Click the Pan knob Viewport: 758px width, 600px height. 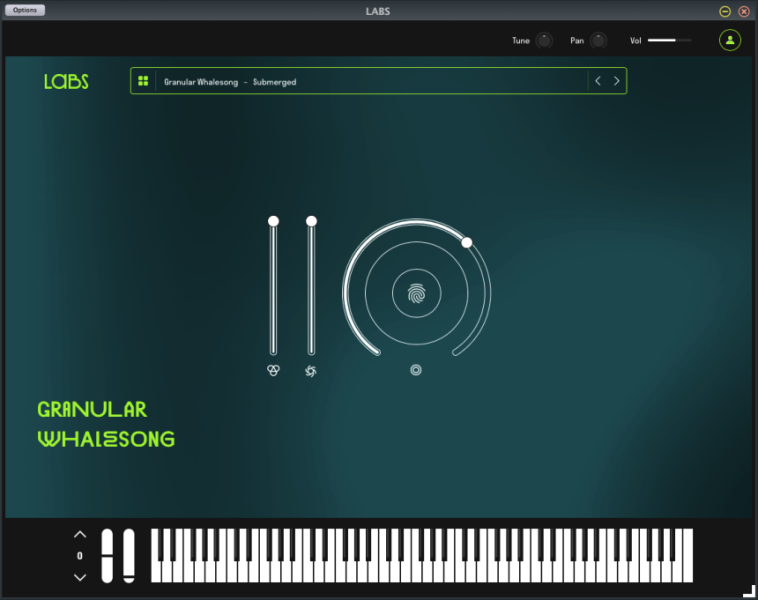click(x=598, y=41)
